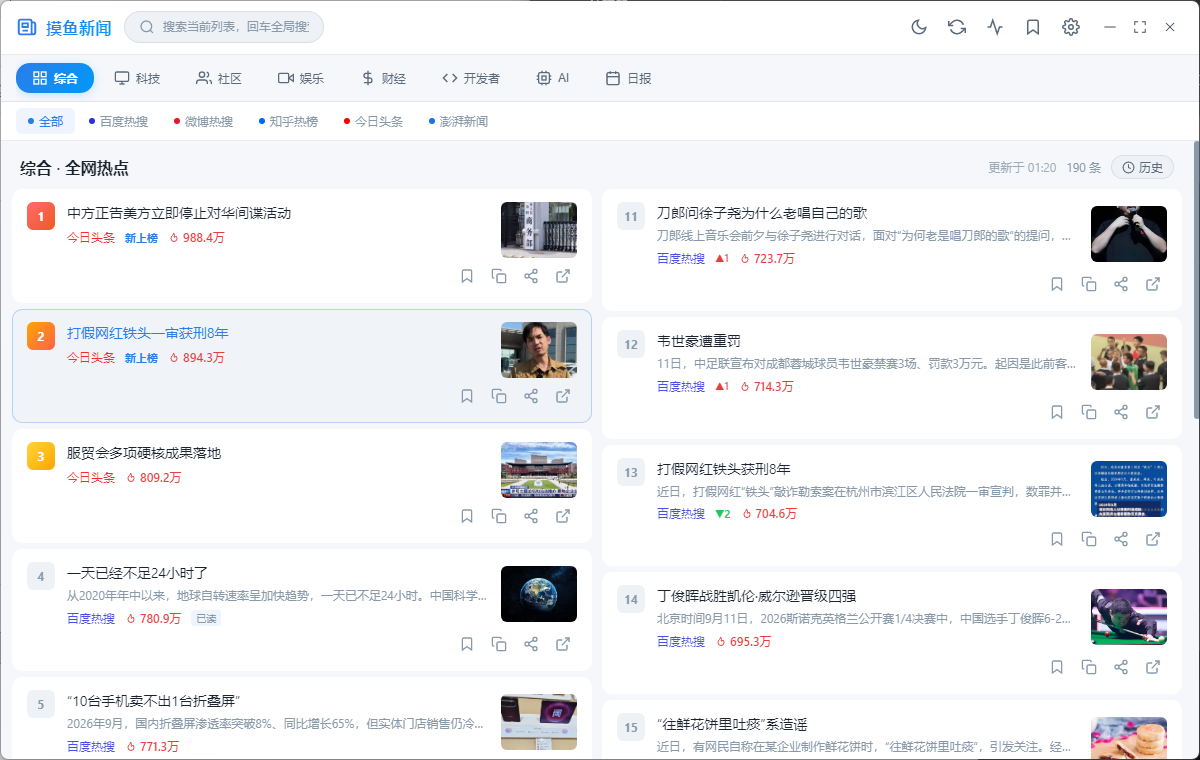Share 韦世豪遭重罚 news item
The height and width of the screenshot is (760, 1200).
tap(1121, 412)
